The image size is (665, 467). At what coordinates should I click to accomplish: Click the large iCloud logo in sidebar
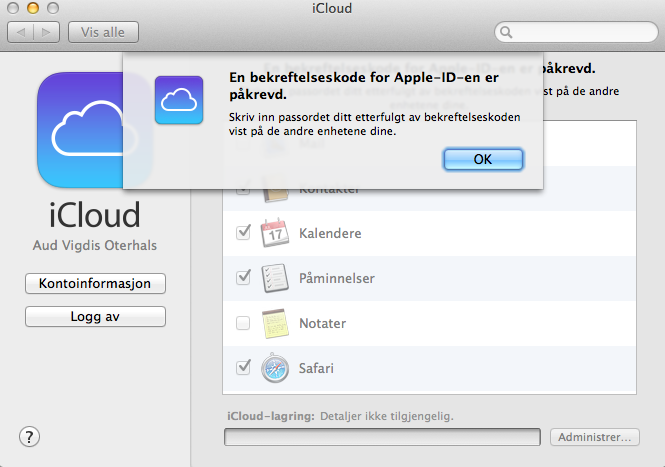coord(94,130)
